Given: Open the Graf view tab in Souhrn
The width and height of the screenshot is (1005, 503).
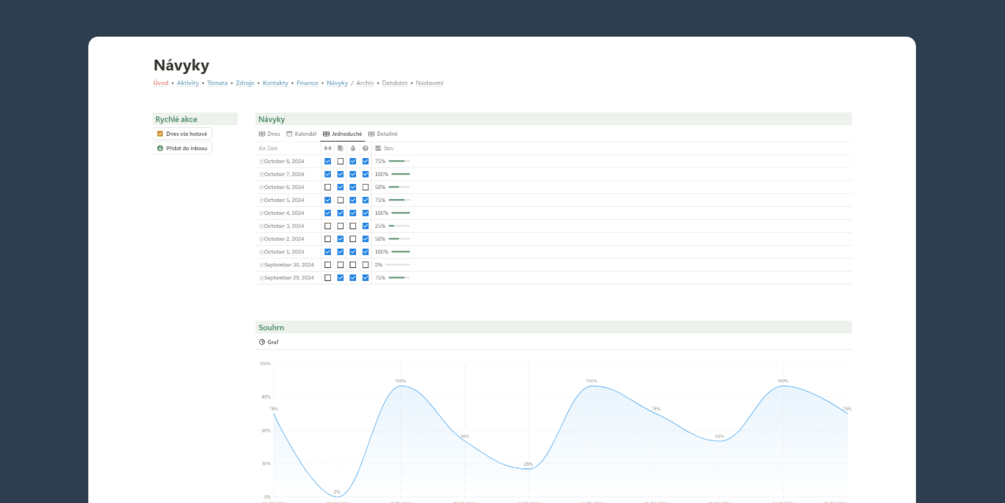Looking at the screenshot, I should pyautogui.click(x=269, y=342).
